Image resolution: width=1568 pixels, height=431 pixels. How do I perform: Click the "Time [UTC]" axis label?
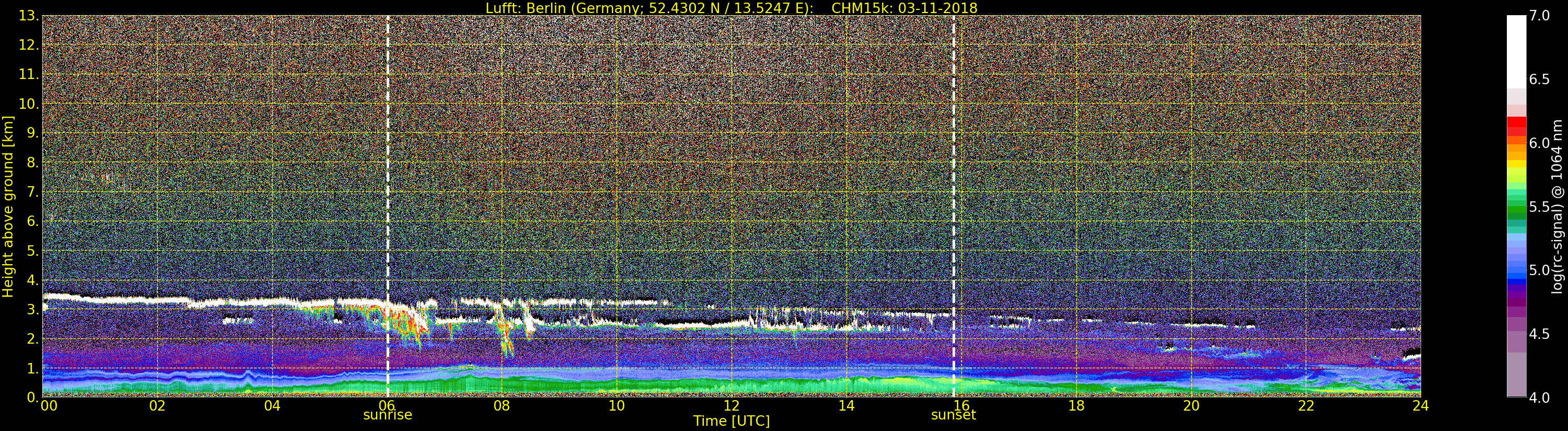click(x=731, y=421)
